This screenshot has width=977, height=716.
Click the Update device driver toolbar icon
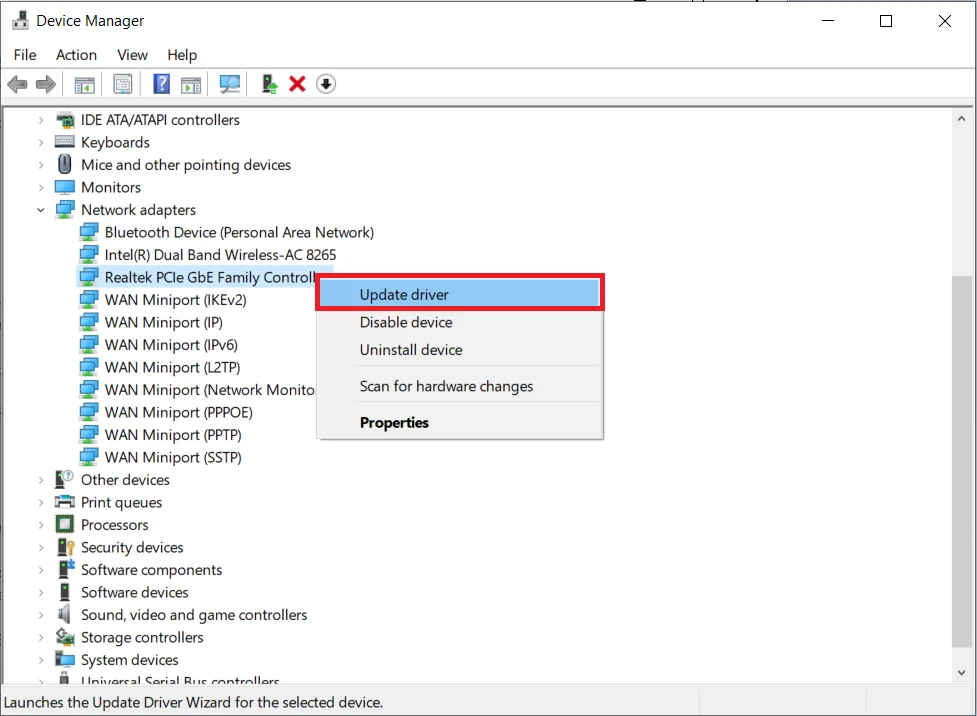269,84
